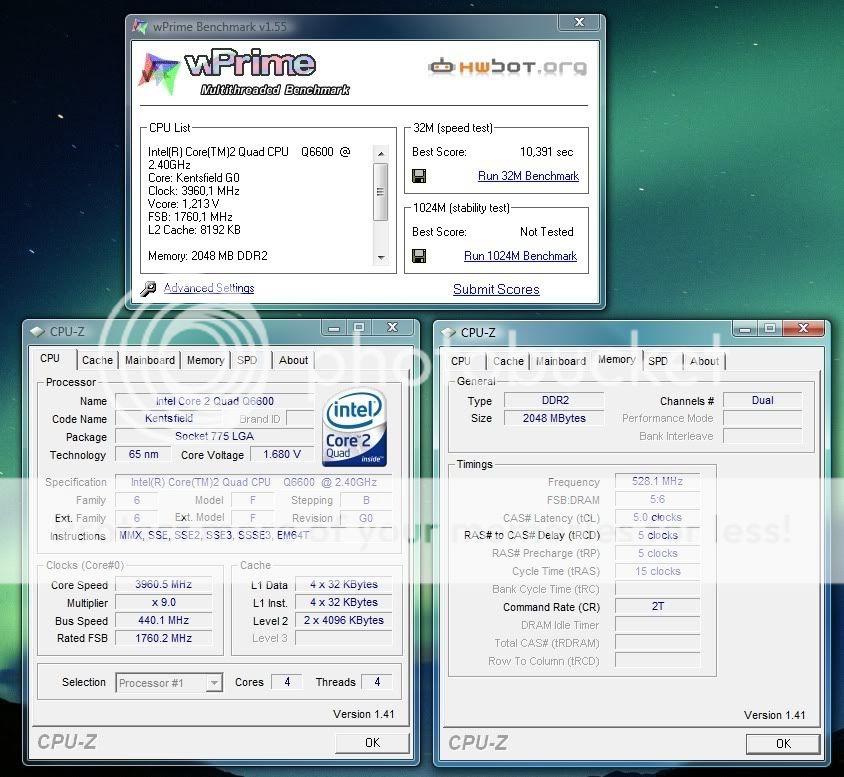Click the wrench icon next to Advanced Settings
Screen dimensions: 844x777
pyautogui.click(x=148, y=288)
